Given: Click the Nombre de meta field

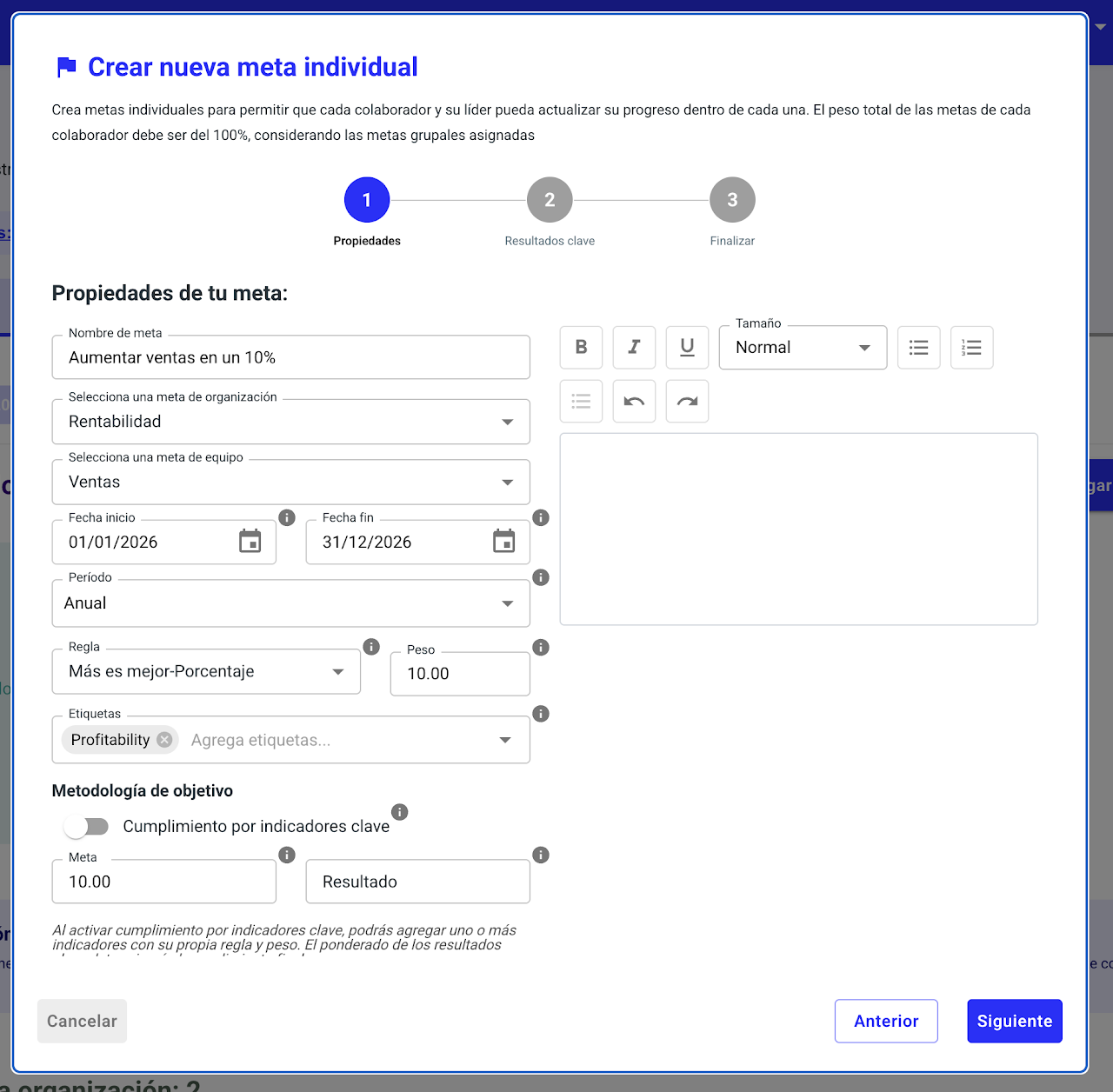Looking at the screenshot, I should pos(290,358).
